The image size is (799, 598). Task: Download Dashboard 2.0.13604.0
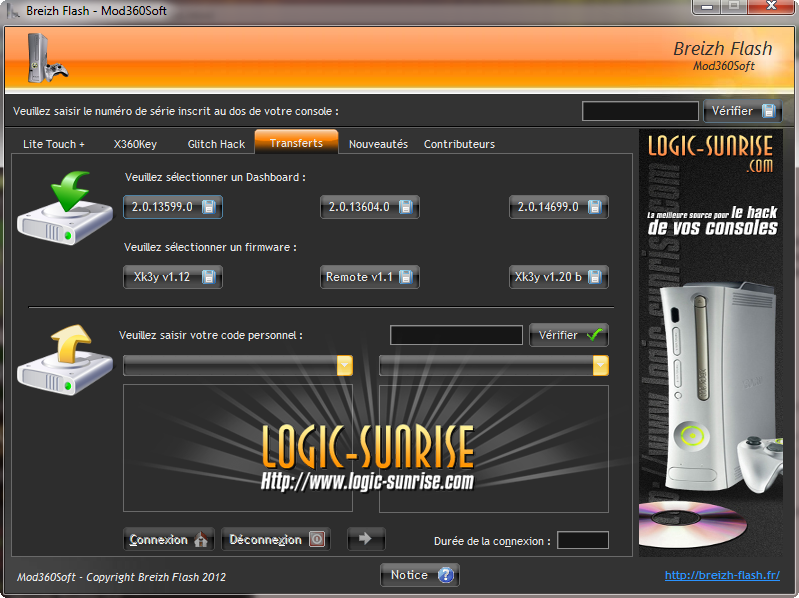click(x=369, y=207)
